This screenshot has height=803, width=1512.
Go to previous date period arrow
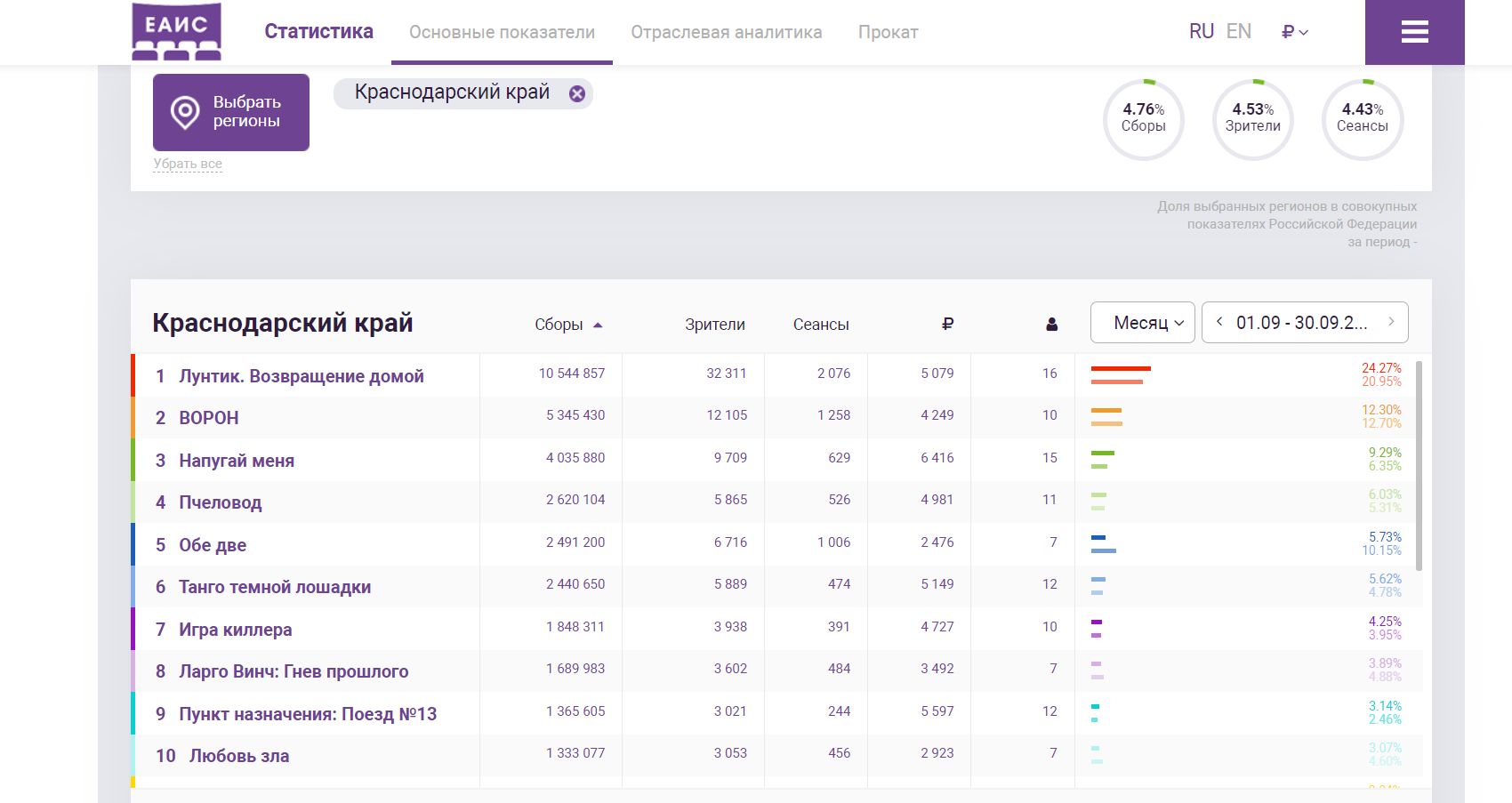point(1219,322)
